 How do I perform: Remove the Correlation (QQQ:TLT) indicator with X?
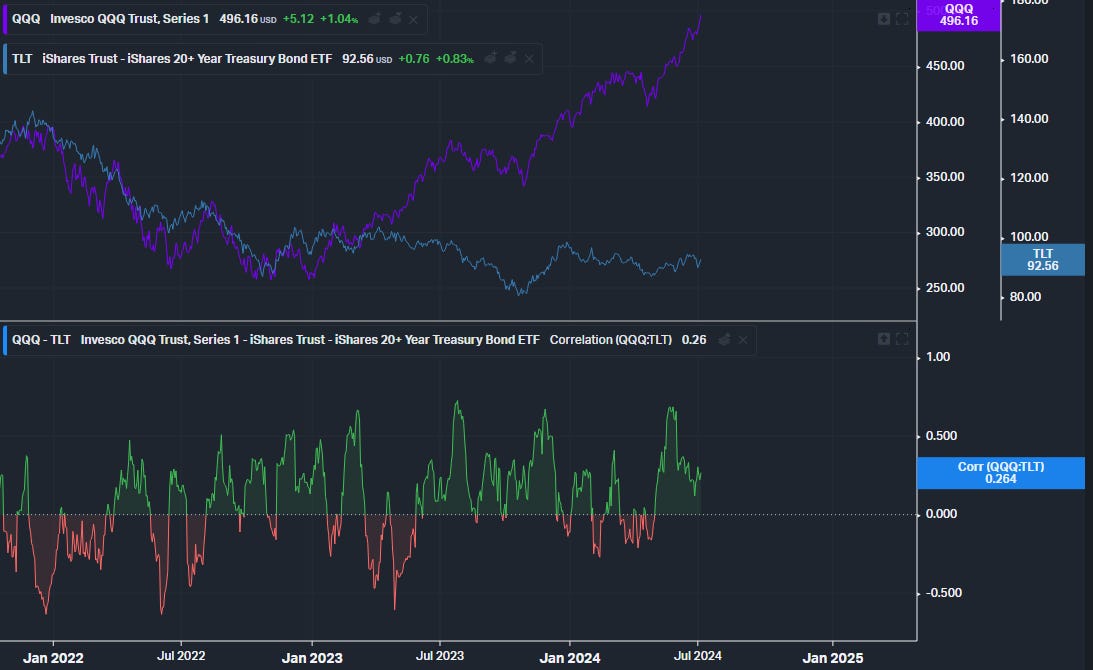point(743,340)
